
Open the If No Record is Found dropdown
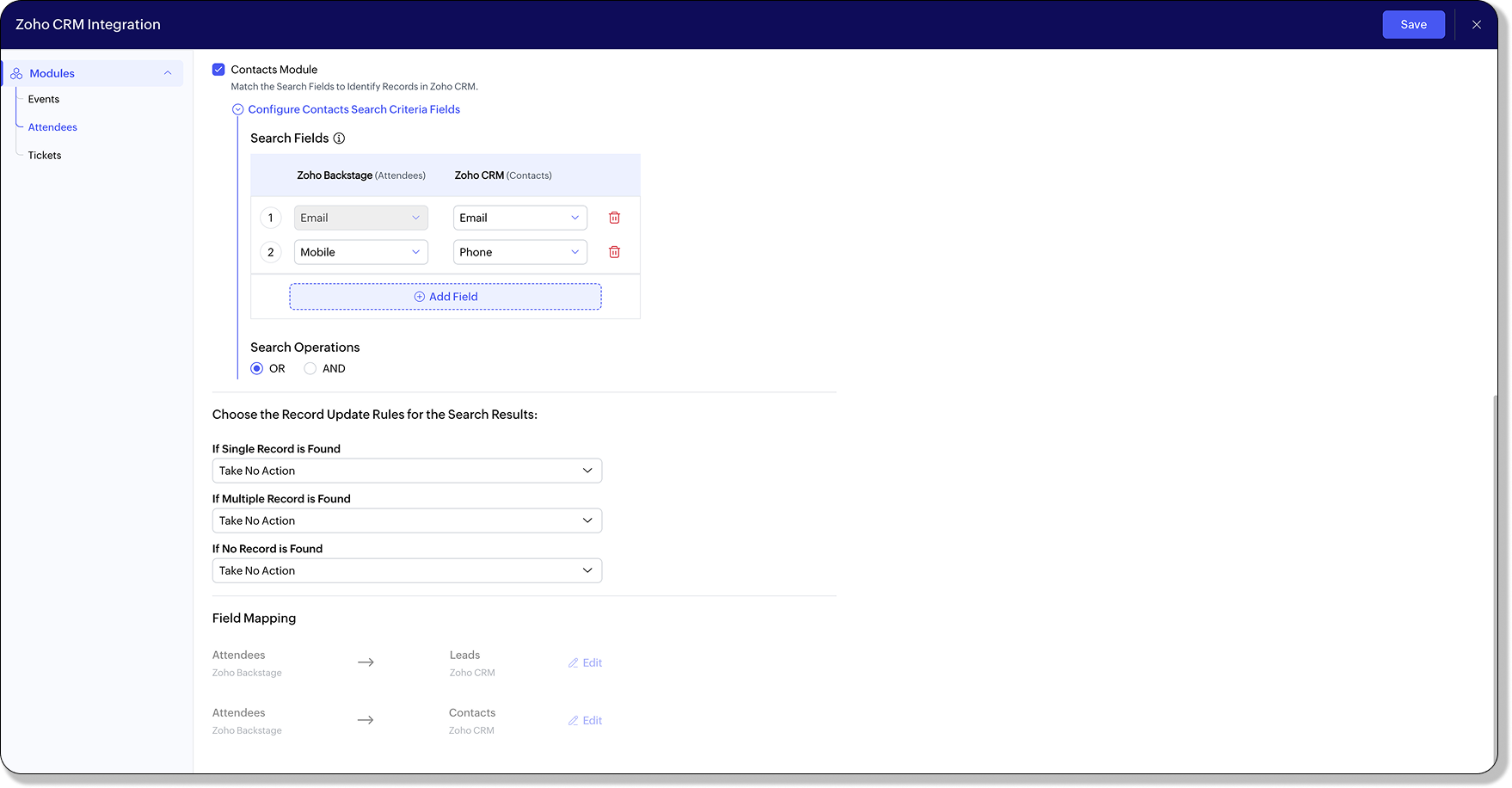[x=407, y=570]
